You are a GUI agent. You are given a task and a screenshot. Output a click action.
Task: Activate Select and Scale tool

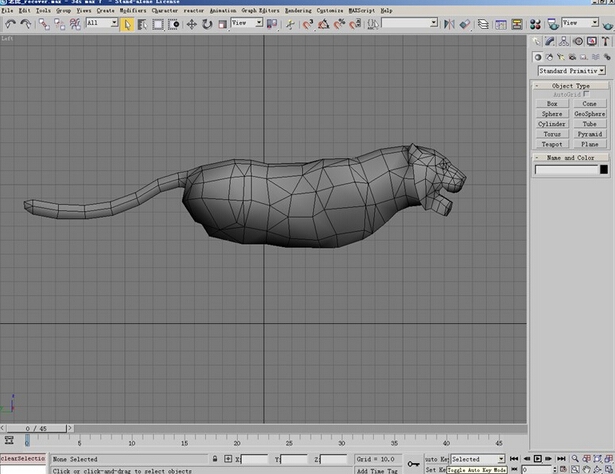click(222, 24)
